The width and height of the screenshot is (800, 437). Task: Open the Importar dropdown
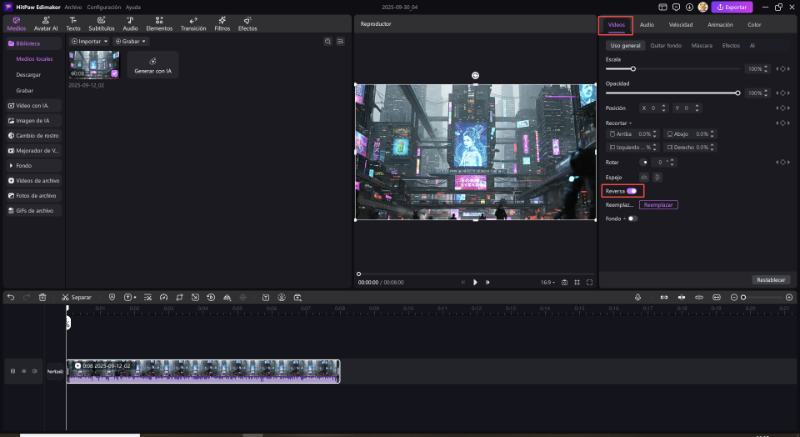point(90,41)
